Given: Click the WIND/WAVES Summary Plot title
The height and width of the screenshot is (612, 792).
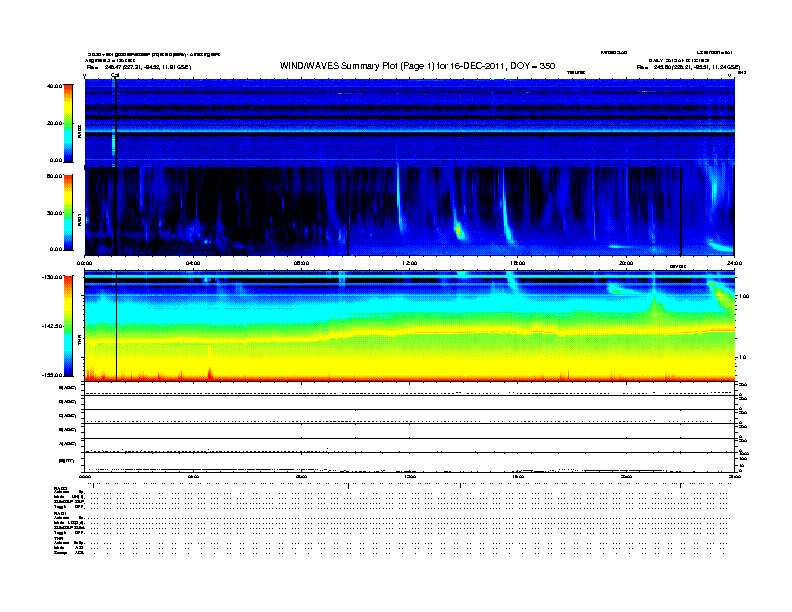Looking at the screenshot, I should [417, 66].
